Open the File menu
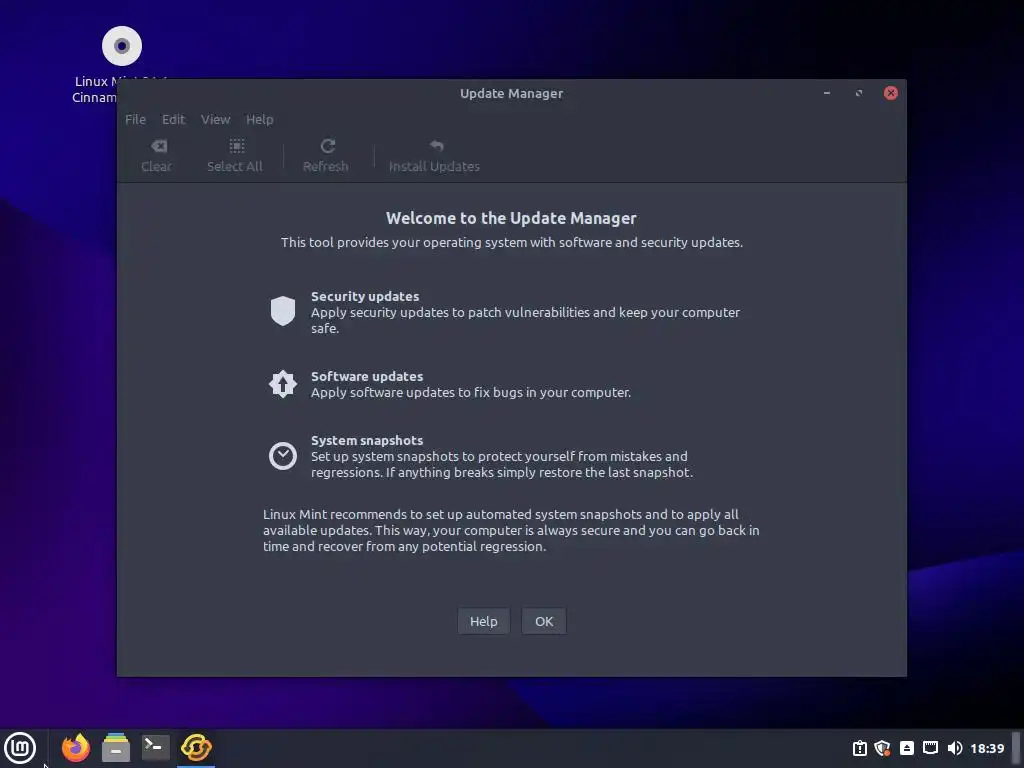This screenshot has height=768, width=1024. tap(135, 120)
